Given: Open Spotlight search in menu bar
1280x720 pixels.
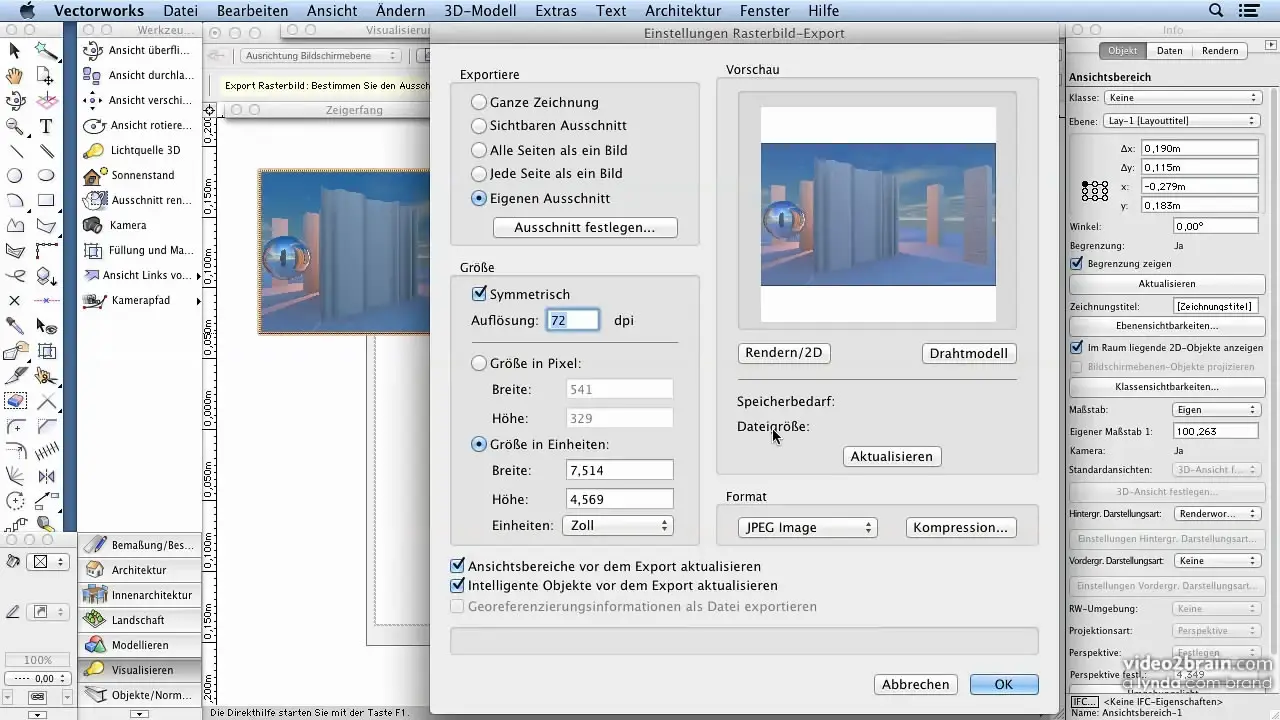Looking at the screenshot, I should [x=1216, y=11].
